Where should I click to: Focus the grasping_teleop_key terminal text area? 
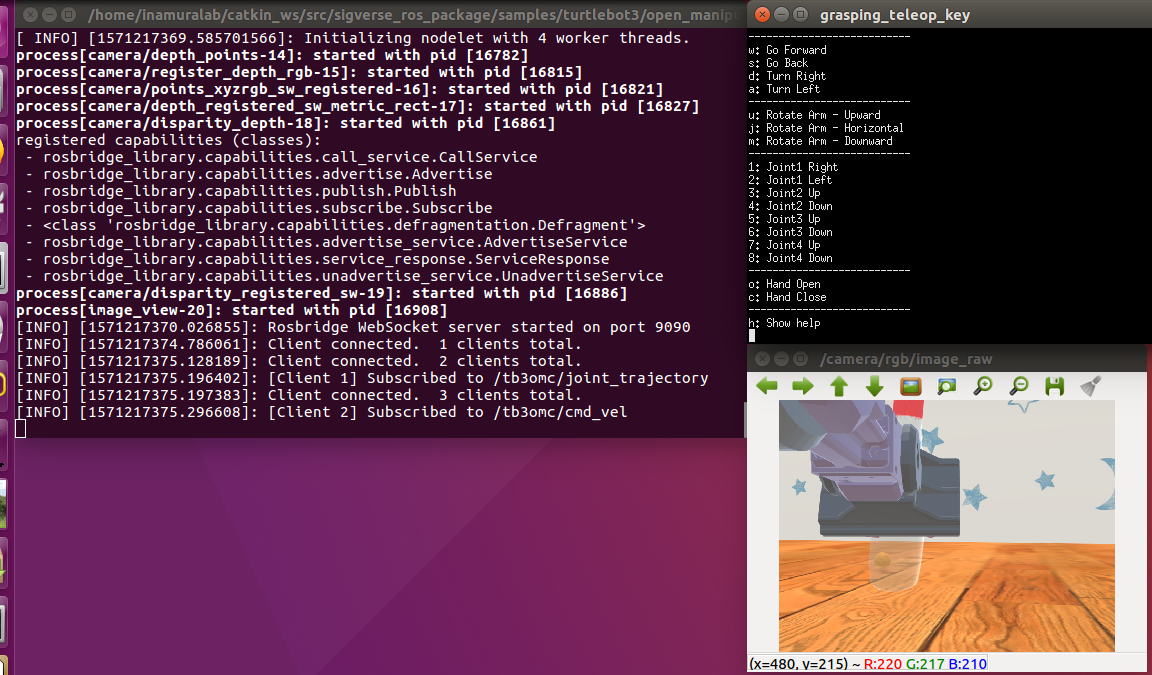(x=948, y=200)
